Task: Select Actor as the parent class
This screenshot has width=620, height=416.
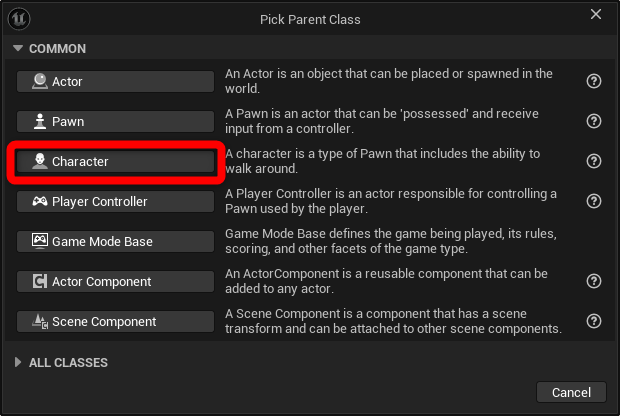Action: [x=115, y=81]
